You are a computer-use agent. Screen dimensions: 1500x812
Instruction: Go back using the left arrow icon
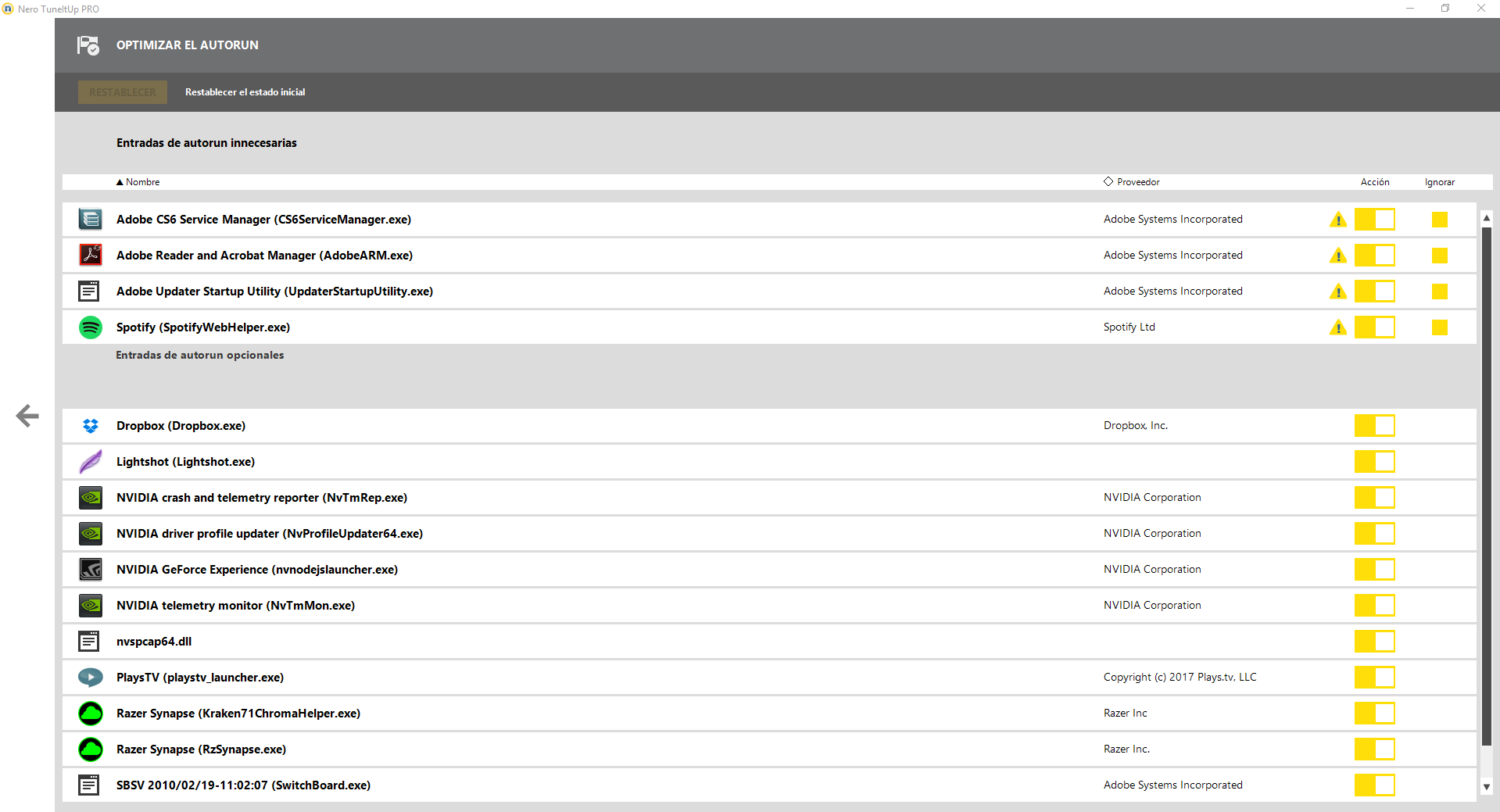click(x=27, y=416)
